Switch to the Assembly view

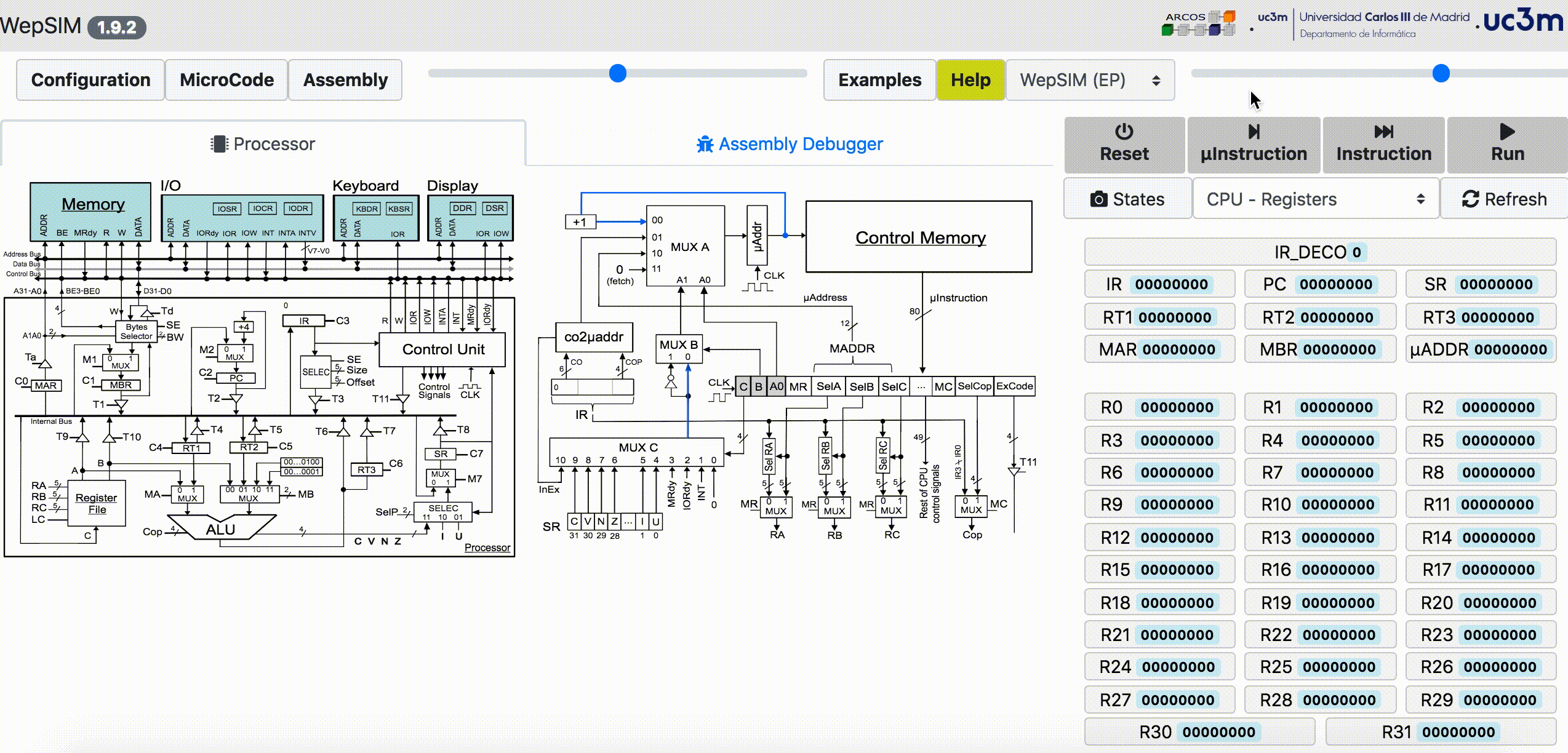tap(345, 80)
